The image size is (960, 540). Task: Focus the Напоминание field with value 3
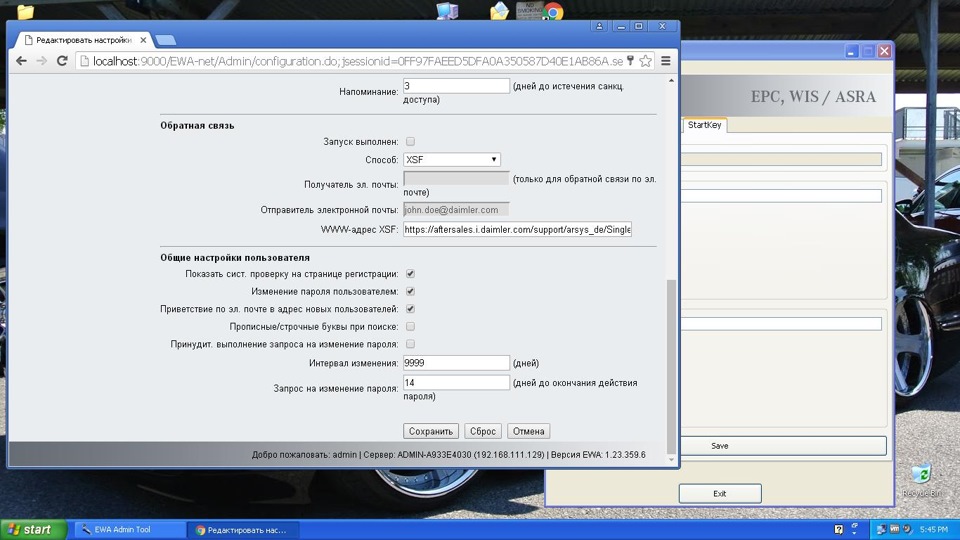click(x=456, y=86)
